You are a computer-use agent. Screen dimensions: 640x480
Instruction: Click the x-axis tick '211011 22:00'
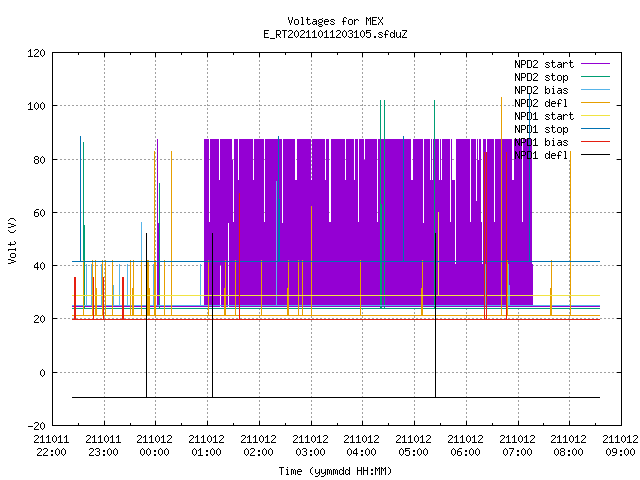click(51, 446)
